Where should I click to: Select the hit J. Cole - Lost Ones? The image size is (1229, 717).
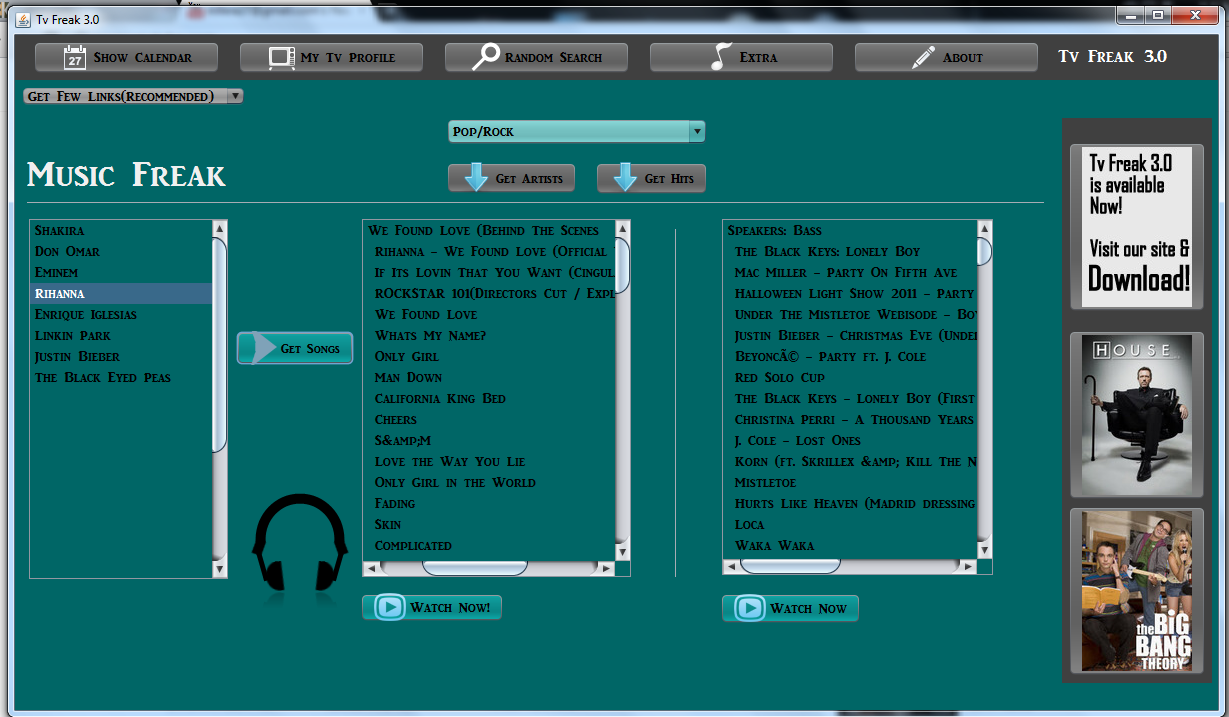(x=850, y=440)
